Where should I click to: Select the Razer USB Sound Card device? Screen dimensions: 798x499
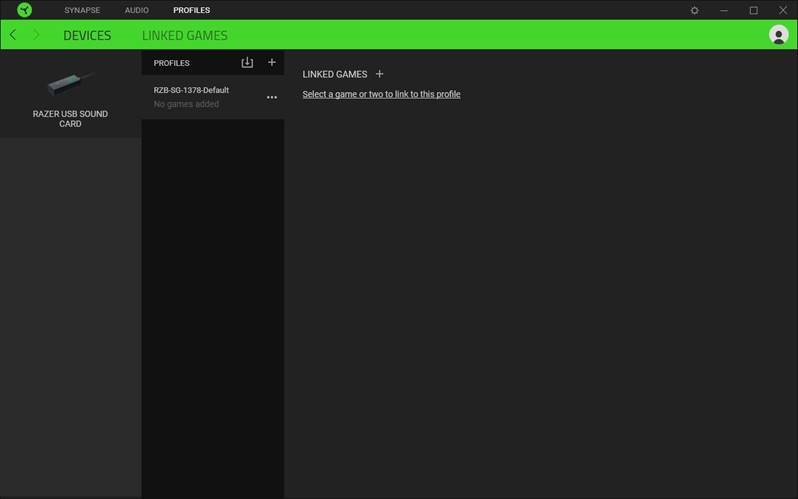tap(70, 94)
